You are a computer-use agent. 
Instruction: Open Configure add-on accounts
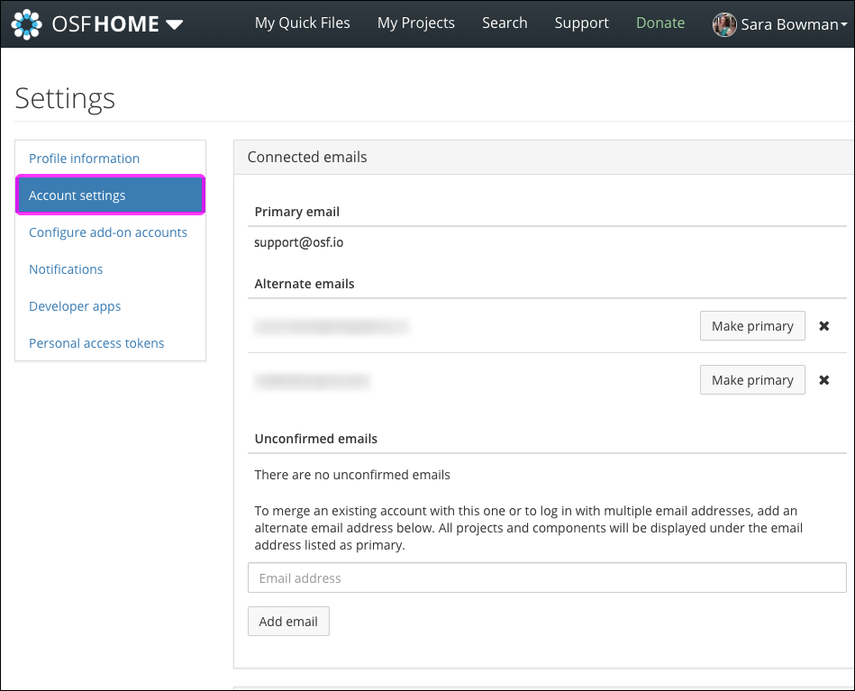coord(107,232)
